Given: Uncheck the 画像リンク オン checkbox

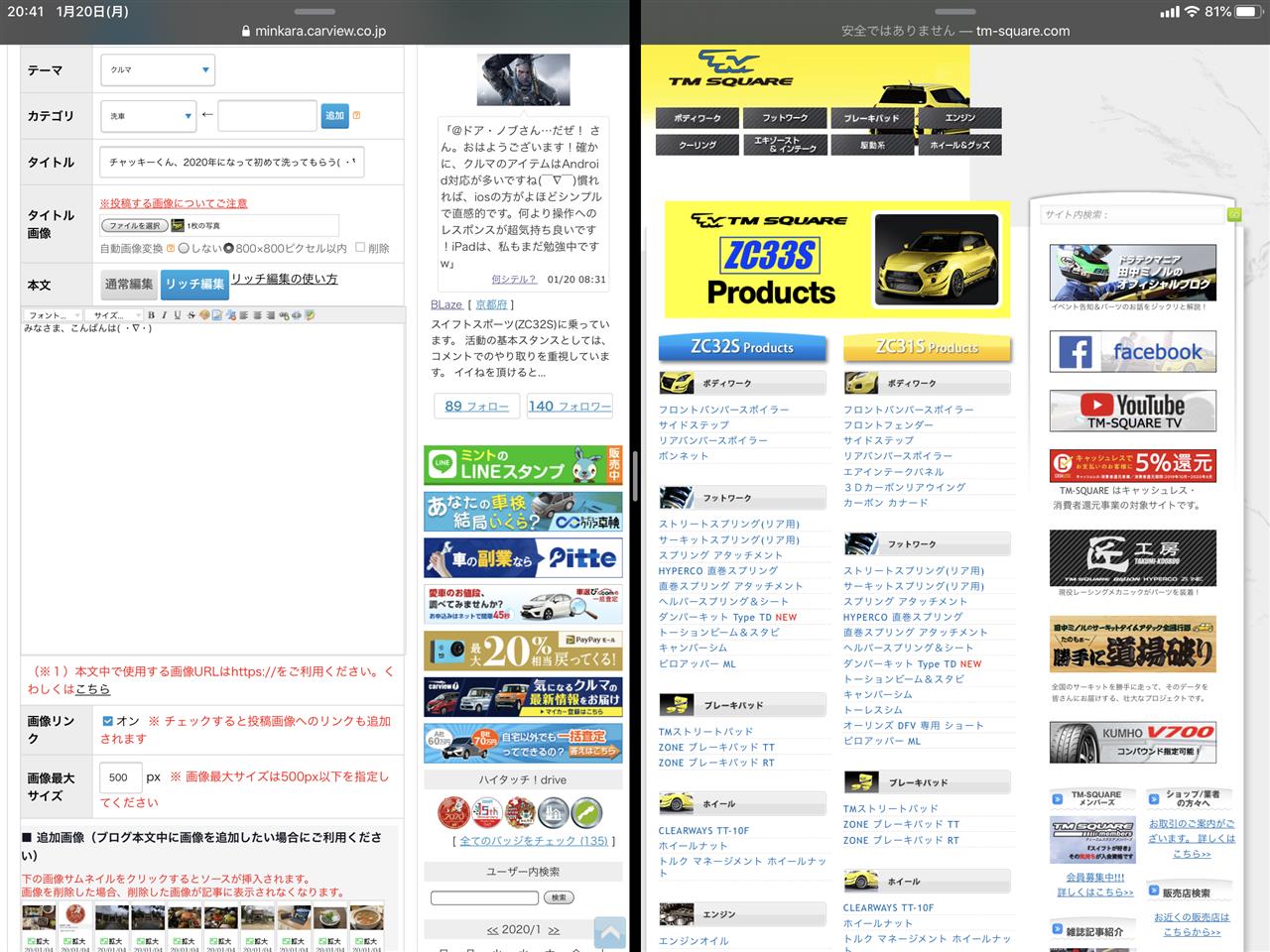Looking at the screenshot, I should [107, 721].
